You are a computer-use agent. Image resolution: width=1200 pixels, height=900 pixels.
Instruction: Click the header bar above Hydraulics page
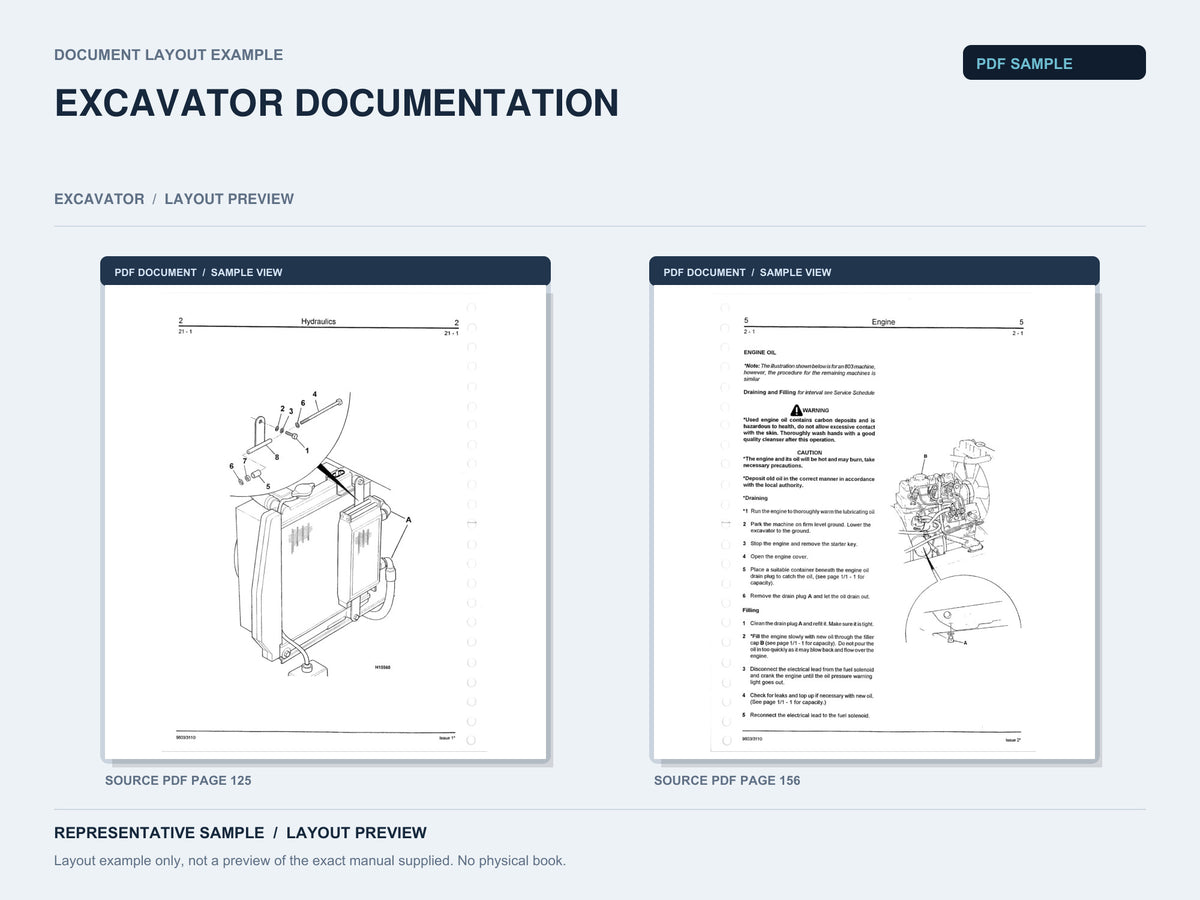coord(325,271)
